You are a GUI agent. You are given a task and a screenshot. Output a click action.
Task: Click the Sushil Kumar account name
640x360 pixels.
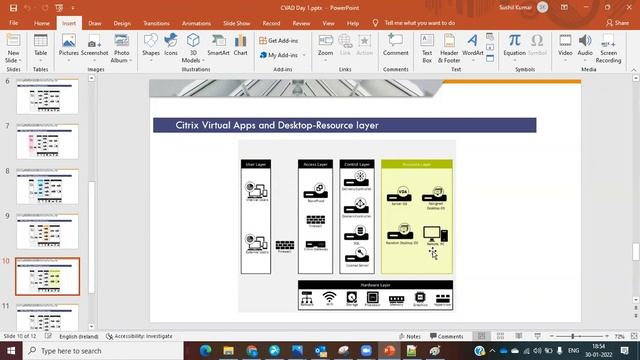(515, 7)
